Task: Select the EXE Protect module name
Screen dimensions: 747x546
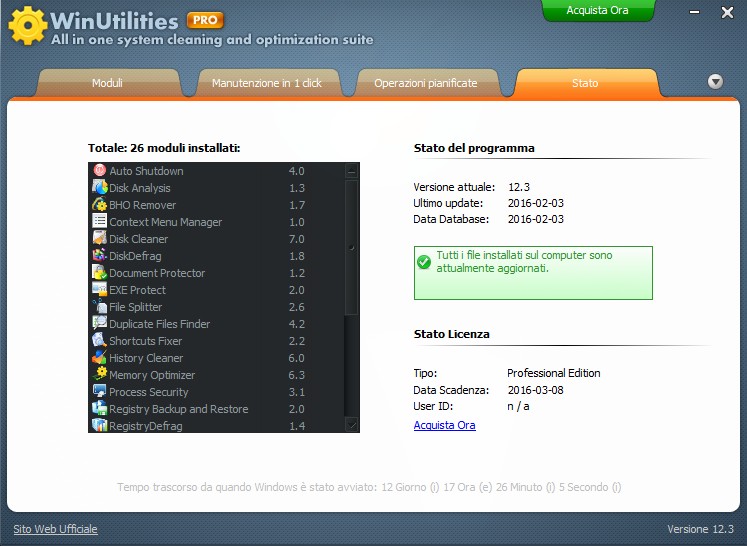Action: 137,290
